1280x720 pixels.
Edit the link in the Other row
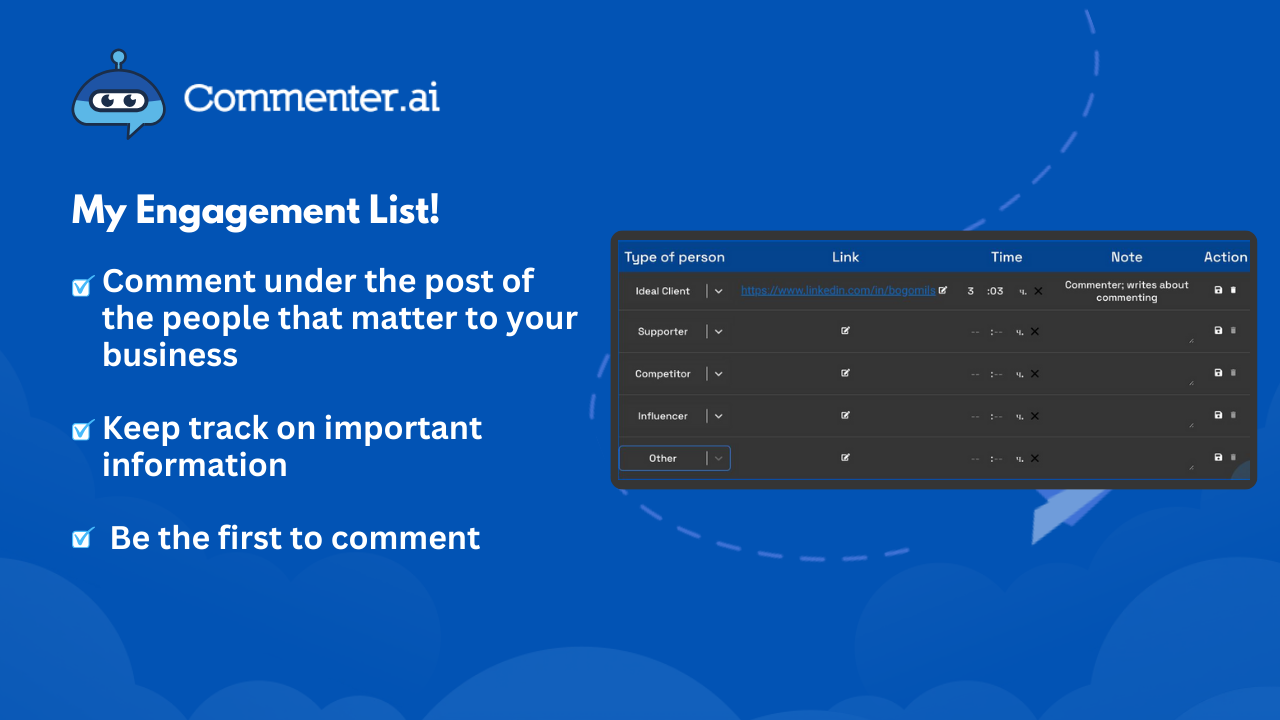coord(846,457)
